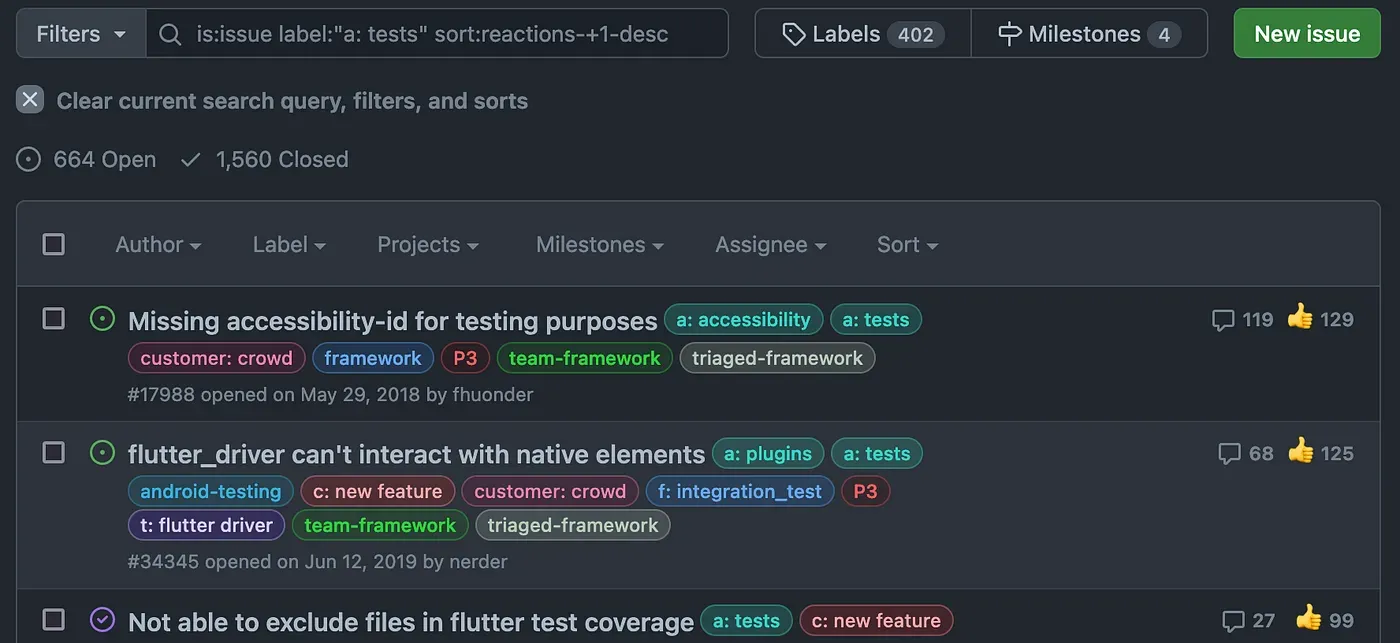Click the X icon to clear filters
Viewport: 1400px width, 643px height.
(x=30, y=100)
